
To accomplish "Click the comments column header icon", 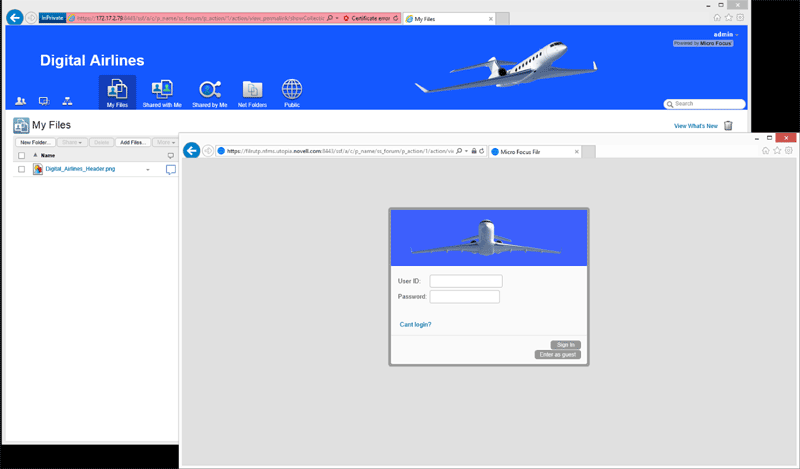I will pos(170,156).
